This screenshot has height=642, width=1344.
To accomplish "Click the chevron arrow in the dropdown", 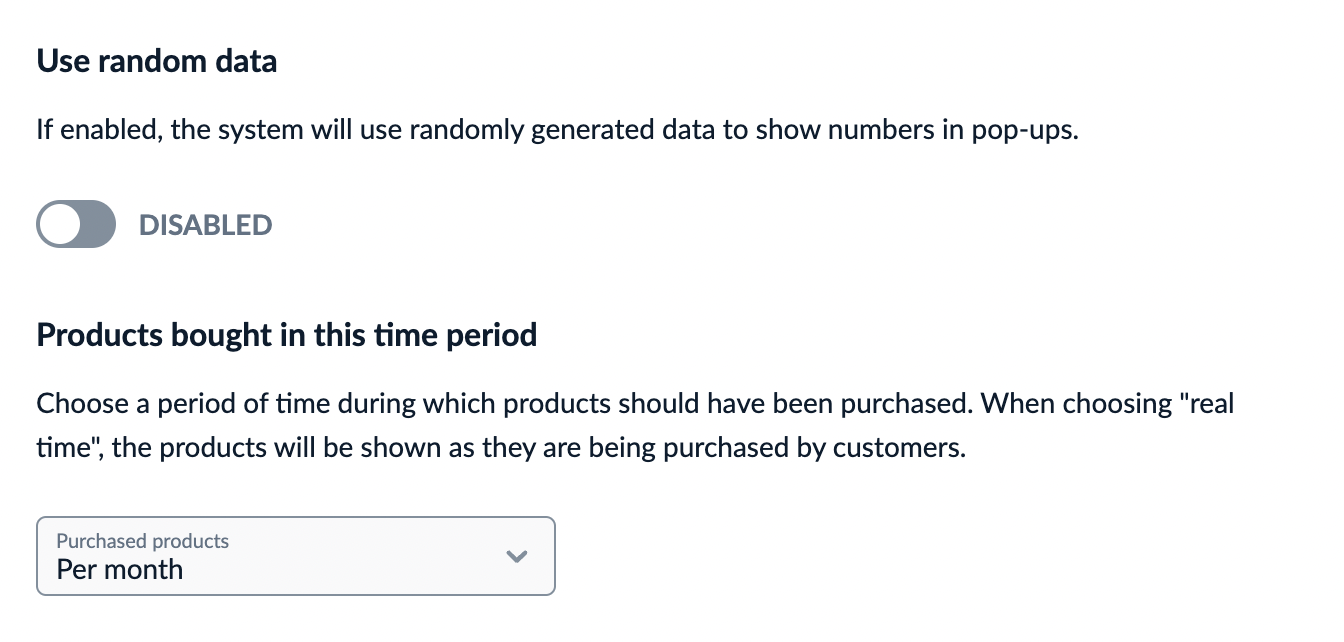I will click(516, 556).
